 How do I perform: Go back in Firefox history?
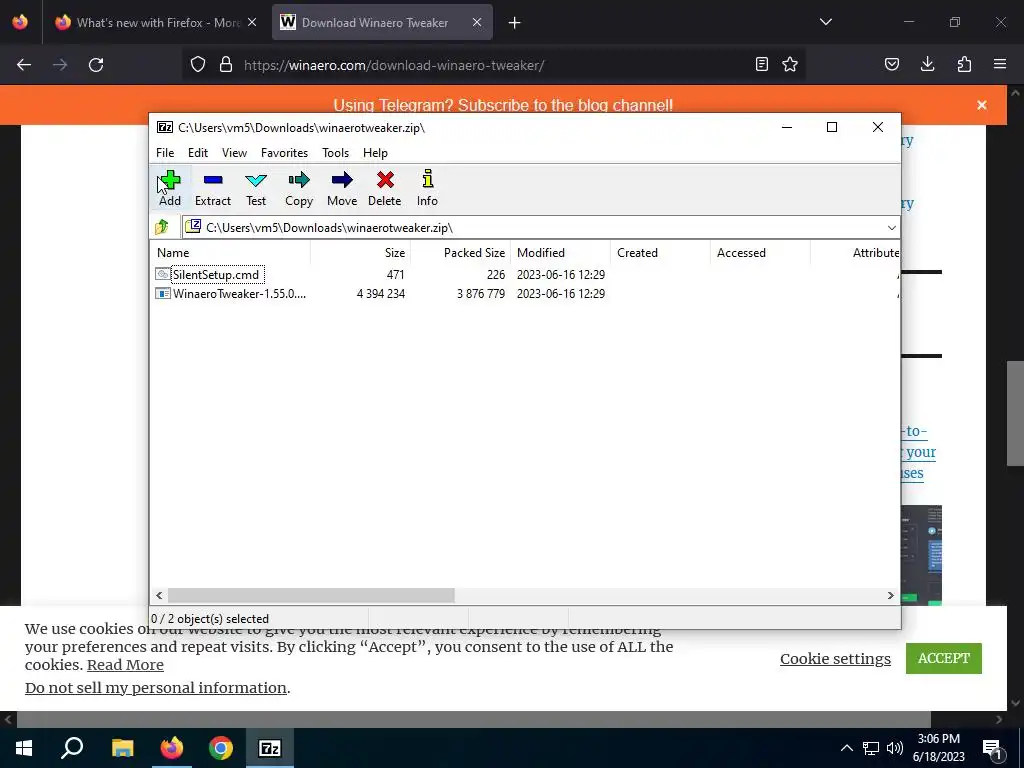[24, 65]
